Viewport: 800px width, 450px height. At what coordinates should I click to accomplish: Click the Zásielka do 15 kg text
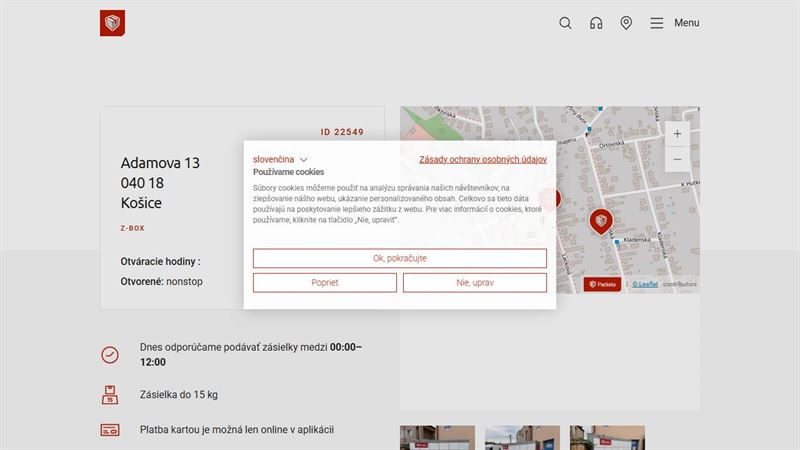coord(179,394)
